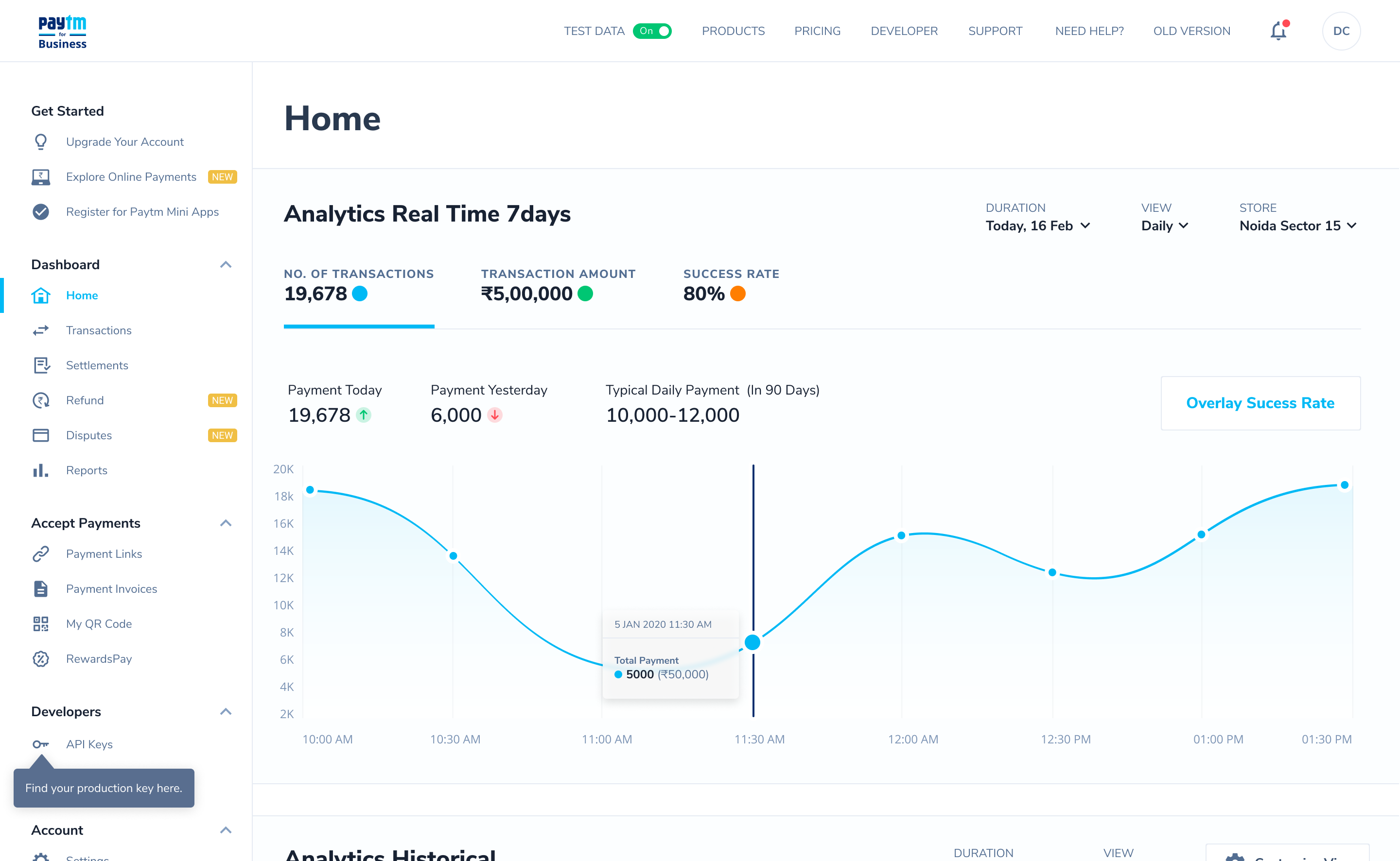Click the Register for Paytm Mini Apps checkmark
This screenshot has width=1400, height=861.
(x=40, y=212)
